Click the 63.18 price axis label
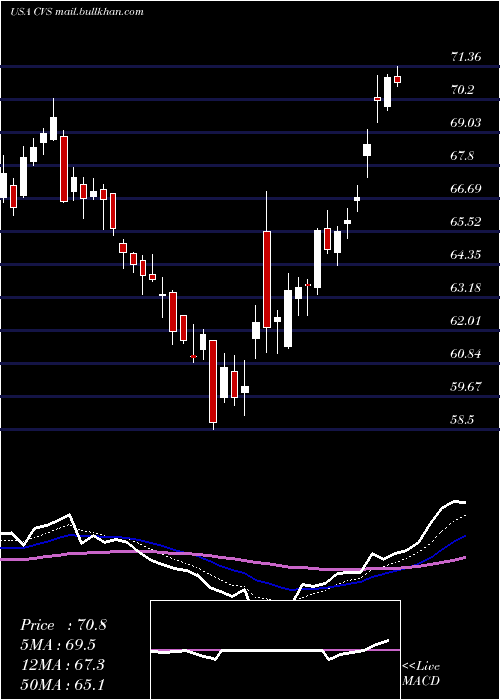Image resolution: width=500 pixels, height=700 pixels. 466,288
